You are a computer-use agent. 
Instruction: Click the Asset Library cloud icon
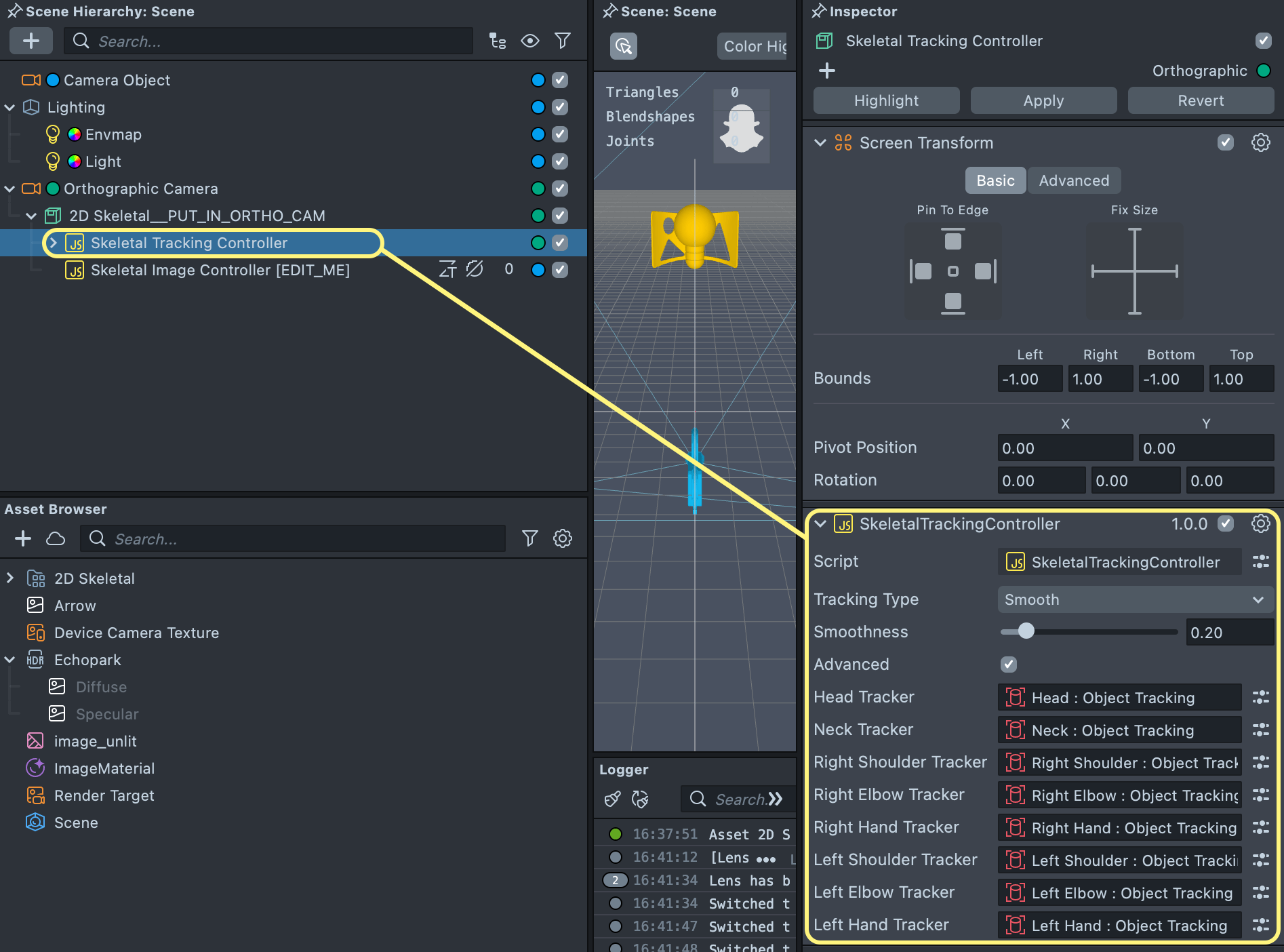(56, 538)
